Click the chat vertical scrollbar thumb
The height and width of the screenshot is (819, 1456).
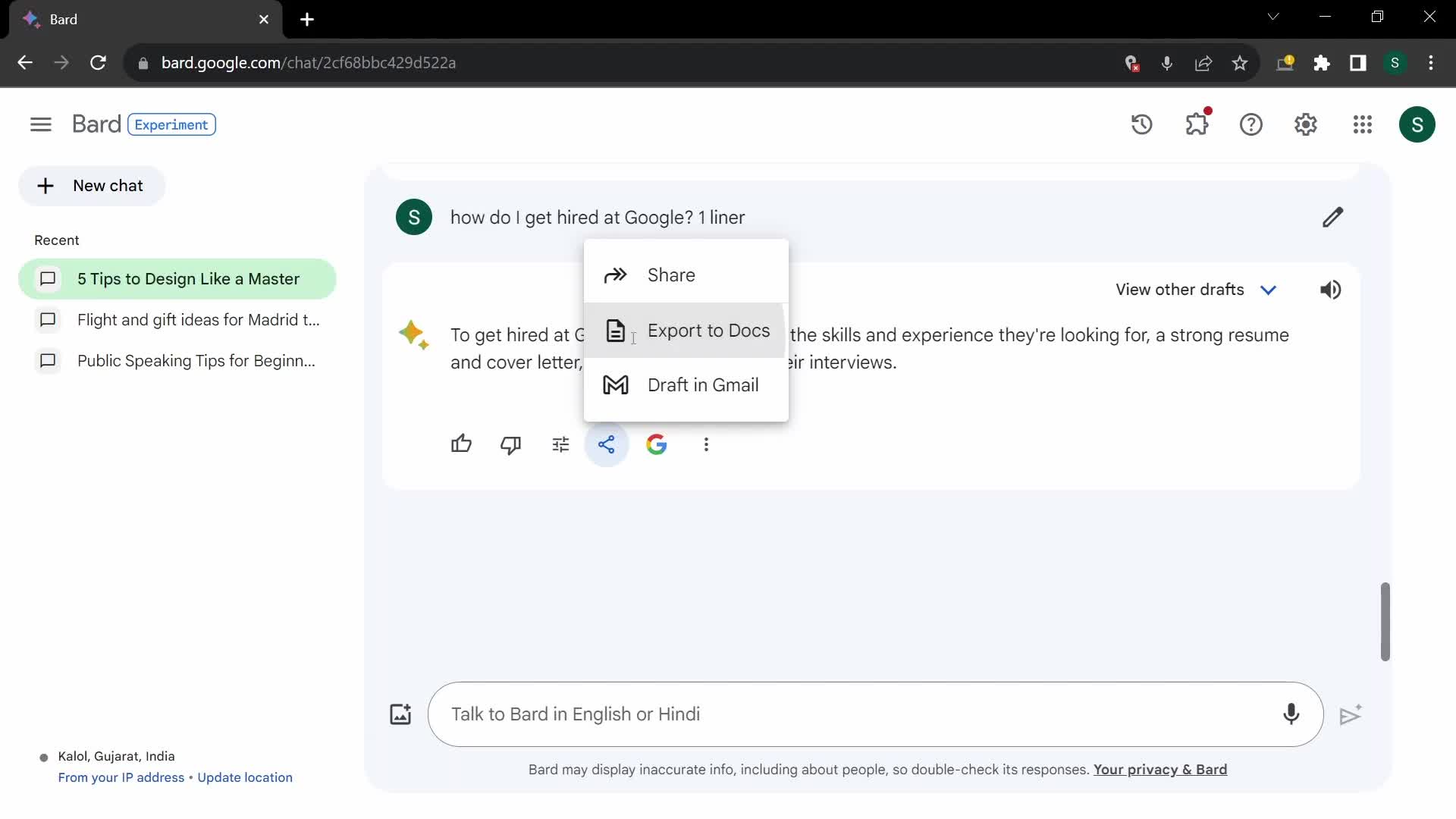[1385, 622]
